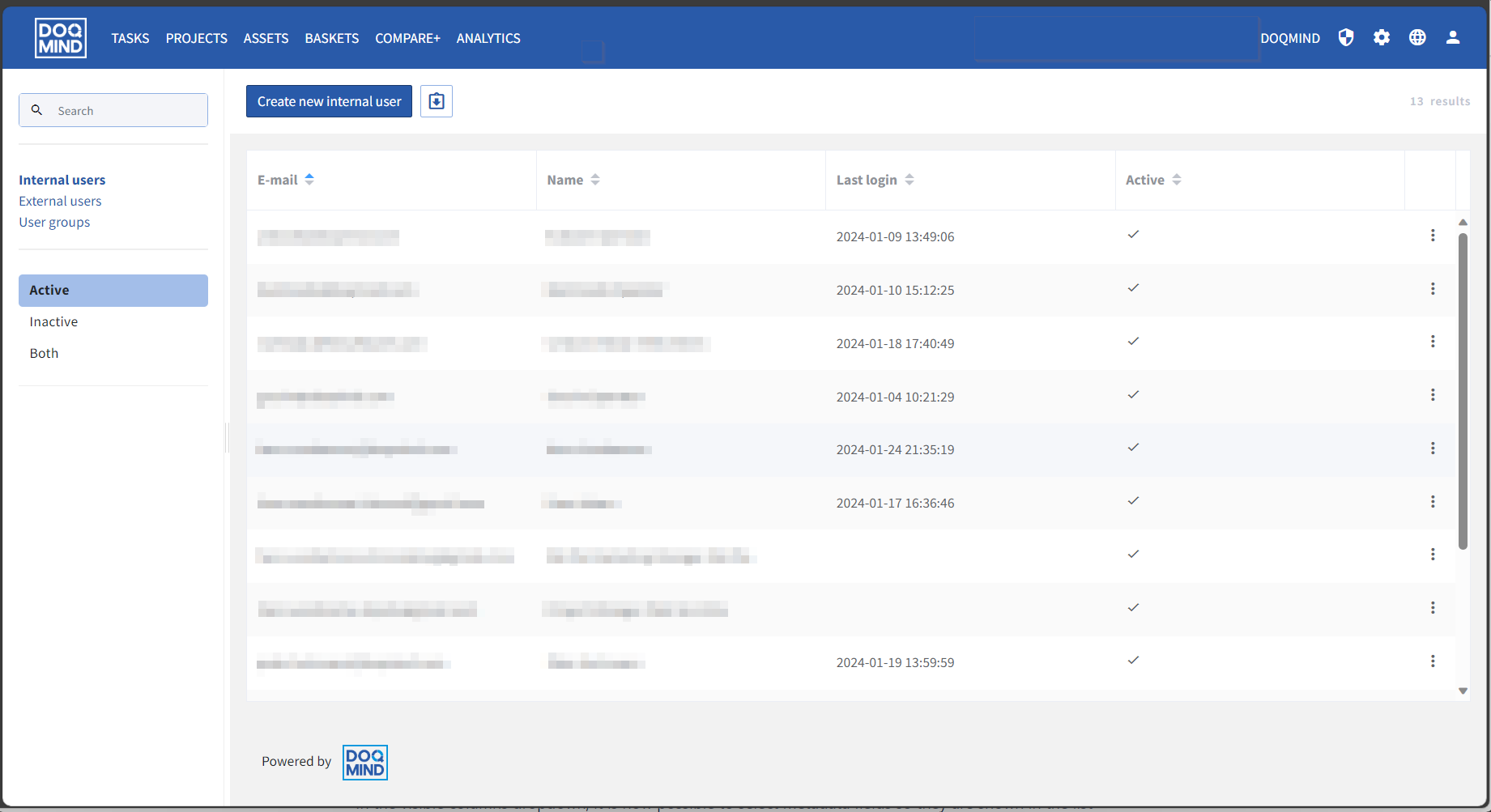Select the Active filter option
This screenshot has height=812, width=1491.
pos(113,291)
